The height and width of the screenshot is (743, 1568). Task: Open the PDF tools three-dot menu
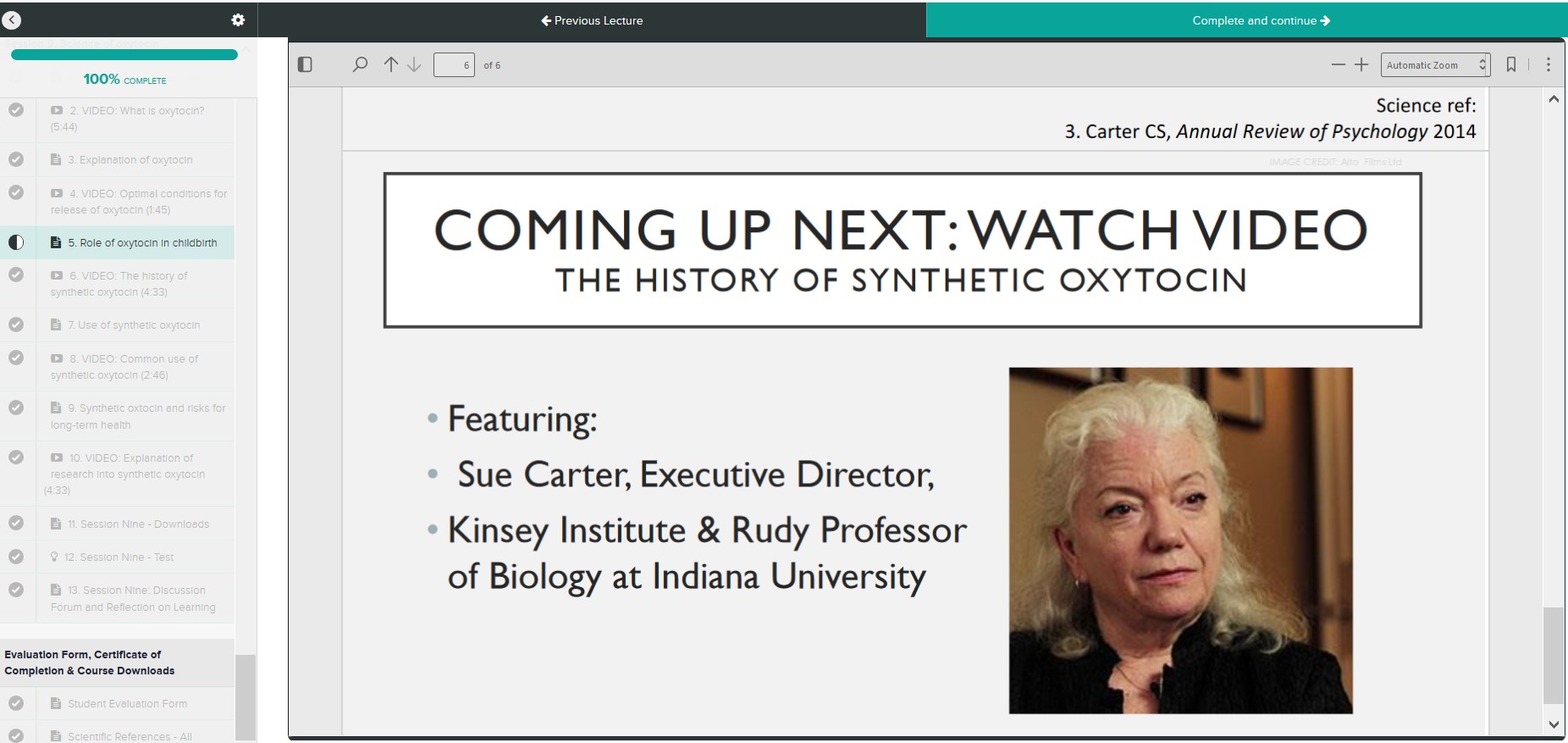tap(1549, 64)
